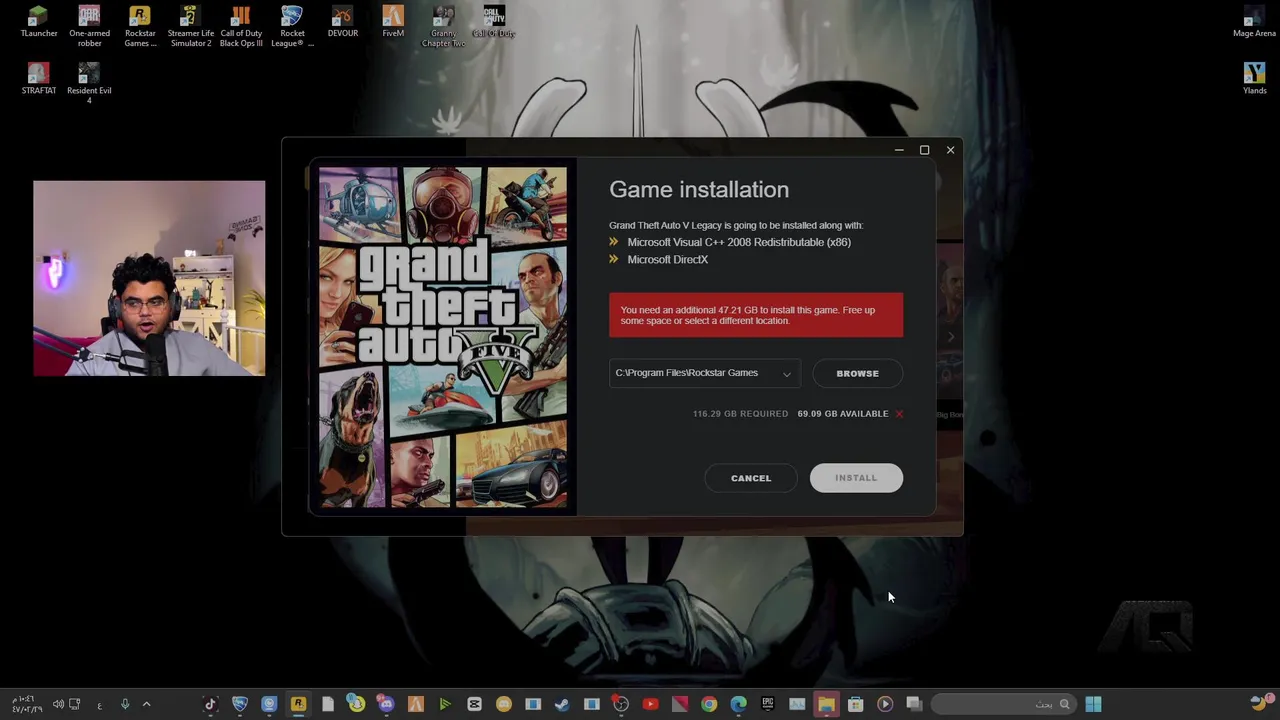The width and height of the screenshot is (1280, 720).
Task: Open File Explorer from the taskbar
Action: pos(826,704)
